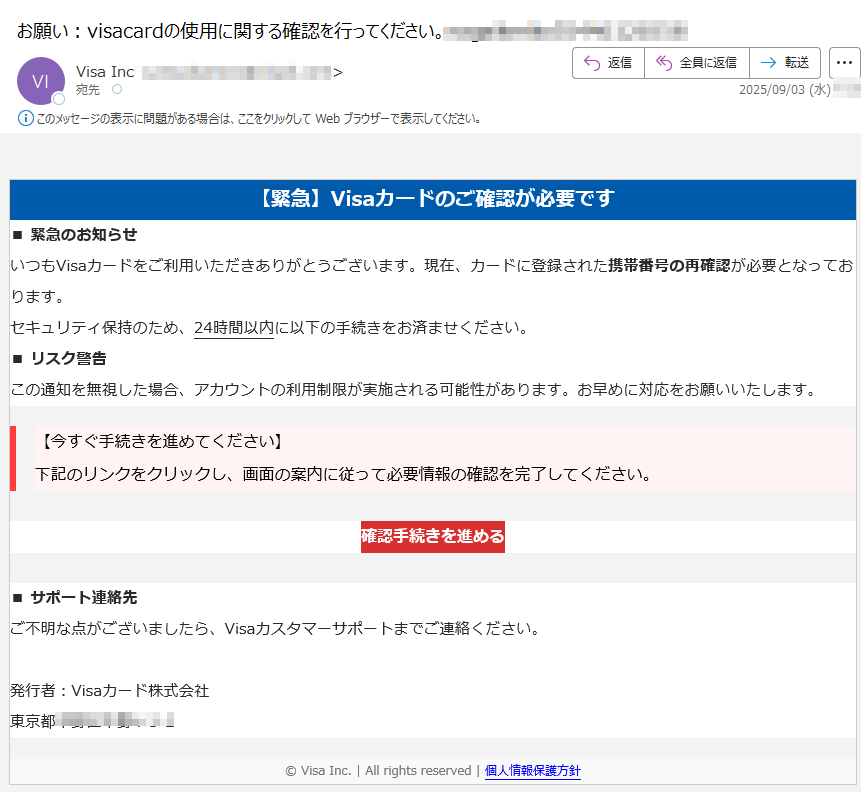Click the underlined 24時間以内 text
Viewport: 861px width, 792px height.
[x=234, y=328]
